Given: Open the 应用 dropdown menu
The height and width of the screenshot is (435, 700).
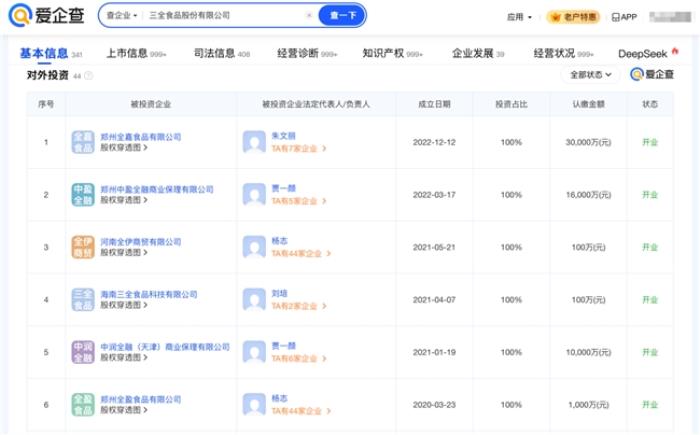Looking at the screenshot, I should (519, 17).
